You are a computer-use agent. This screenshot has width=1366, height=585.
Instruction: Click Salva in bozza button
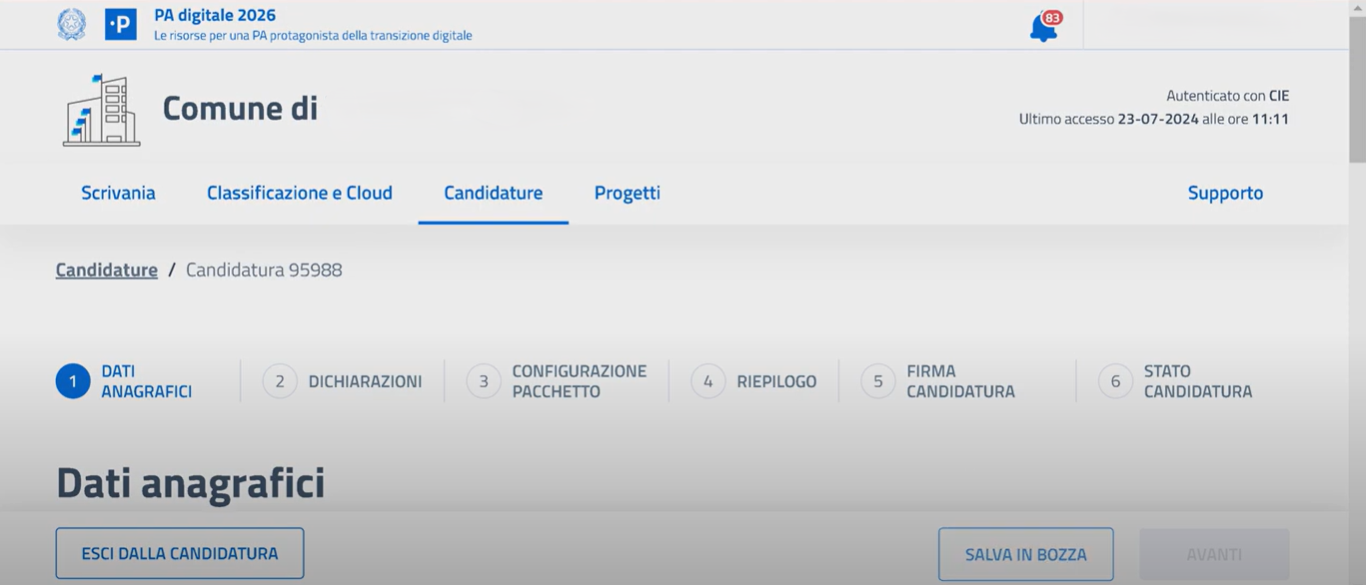(x=1026, y=554)
